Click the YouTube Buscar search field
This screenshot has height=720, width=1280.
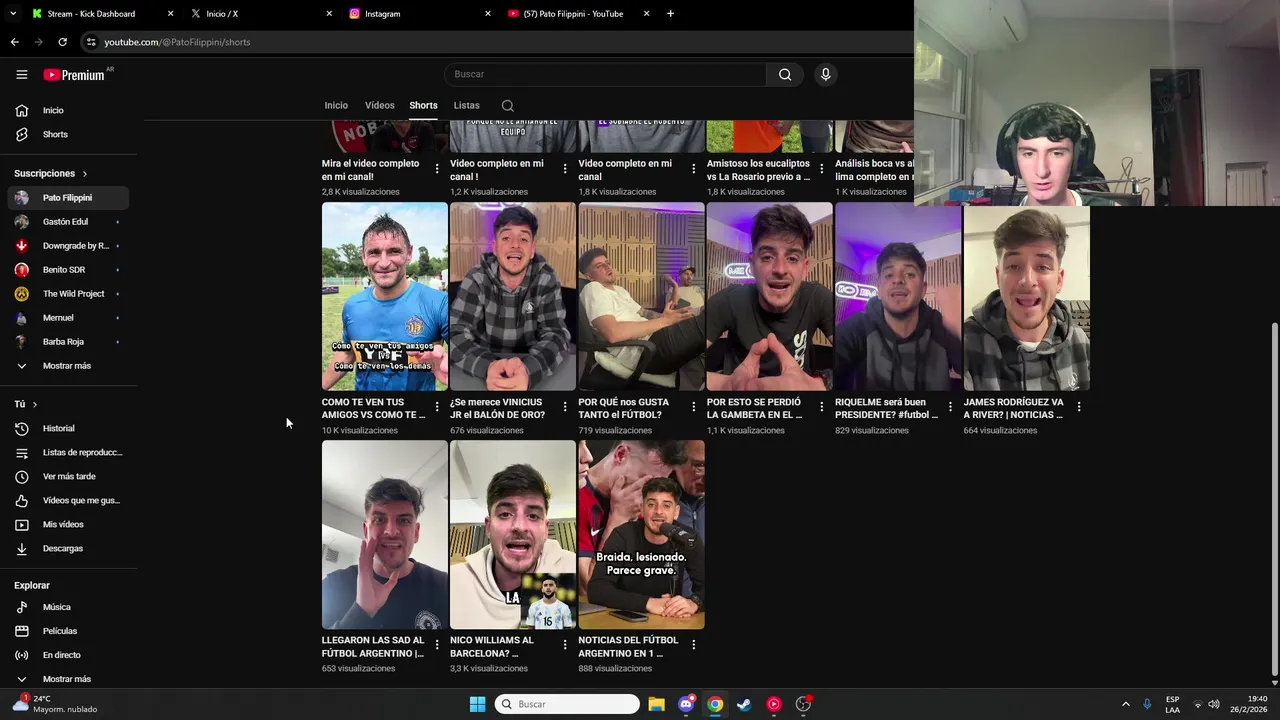click(x=605, y=74)
